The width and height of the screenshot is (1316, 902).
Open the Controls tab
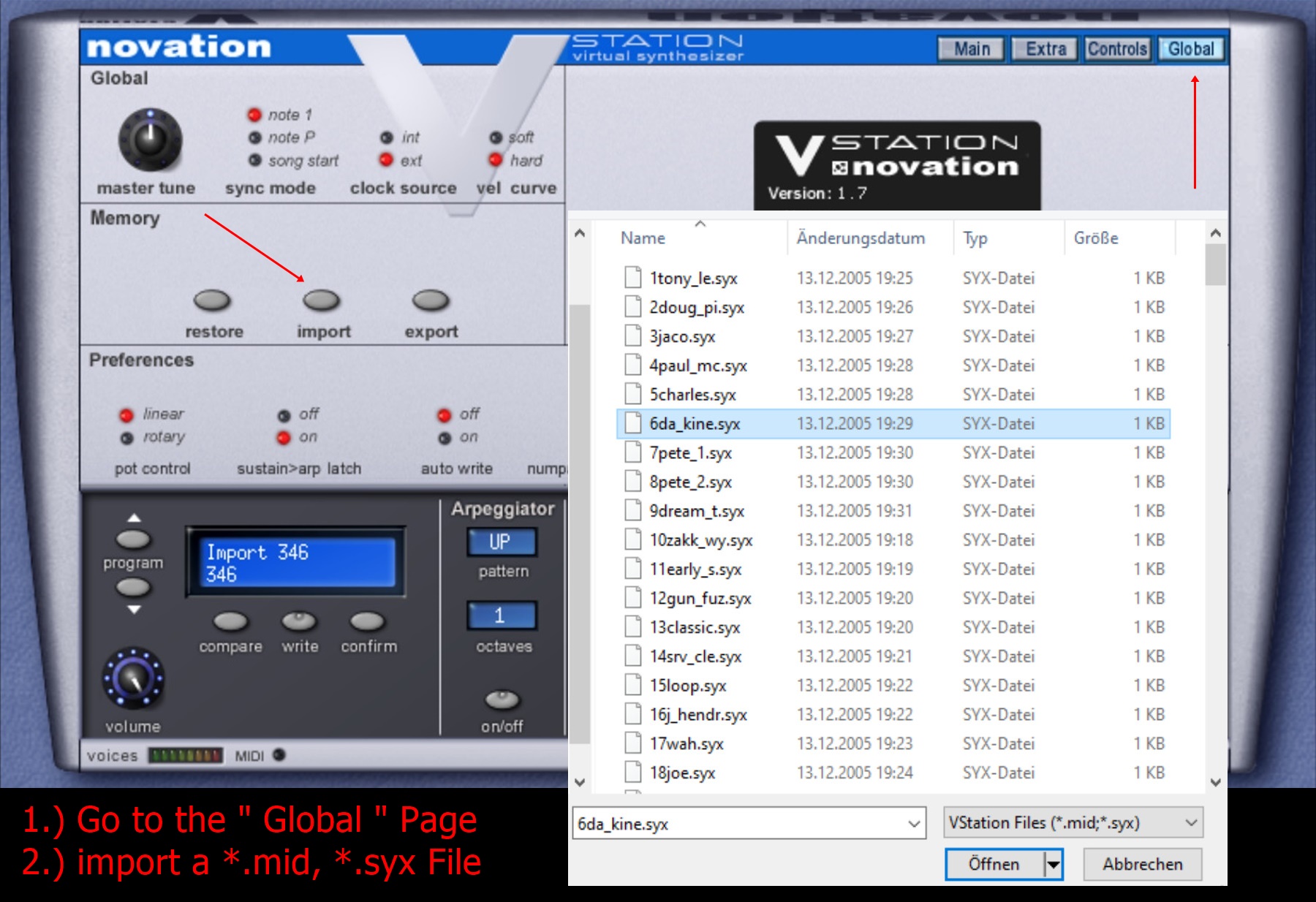pyautogui.click(x=1117, y=49)
